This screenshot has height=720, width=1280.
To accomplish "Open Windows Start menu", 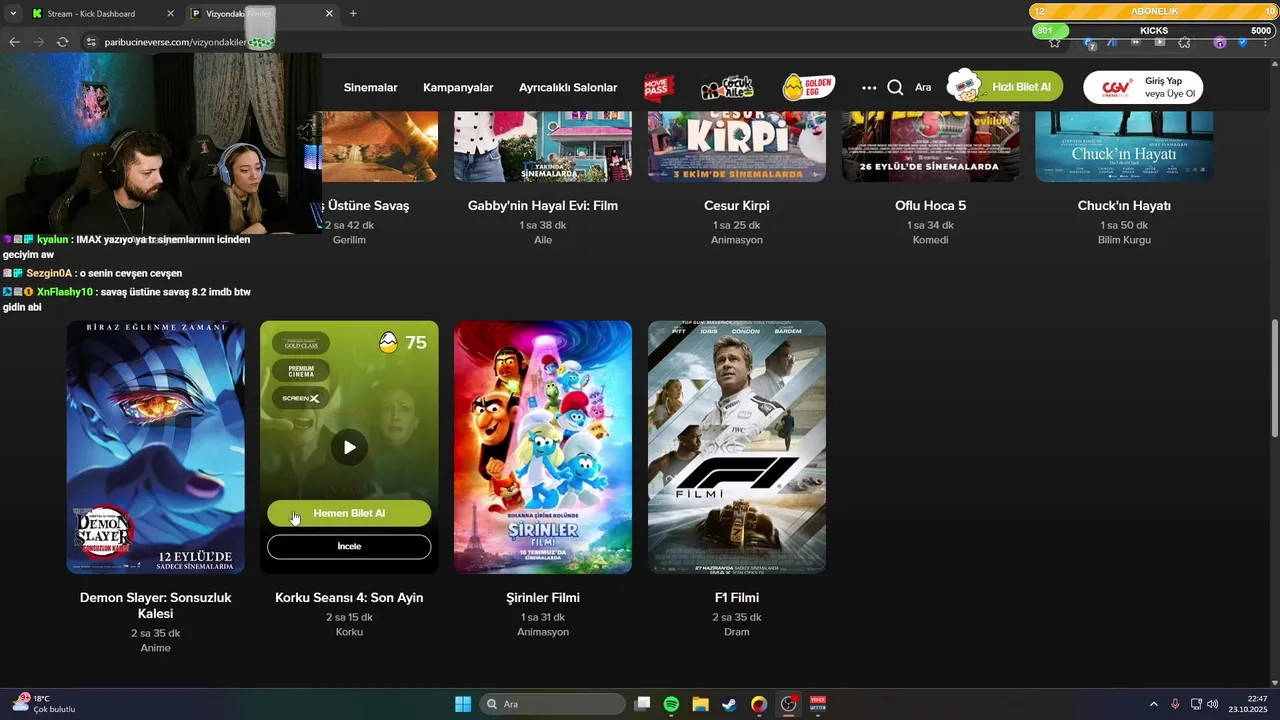I will click(x=463, y=704).
